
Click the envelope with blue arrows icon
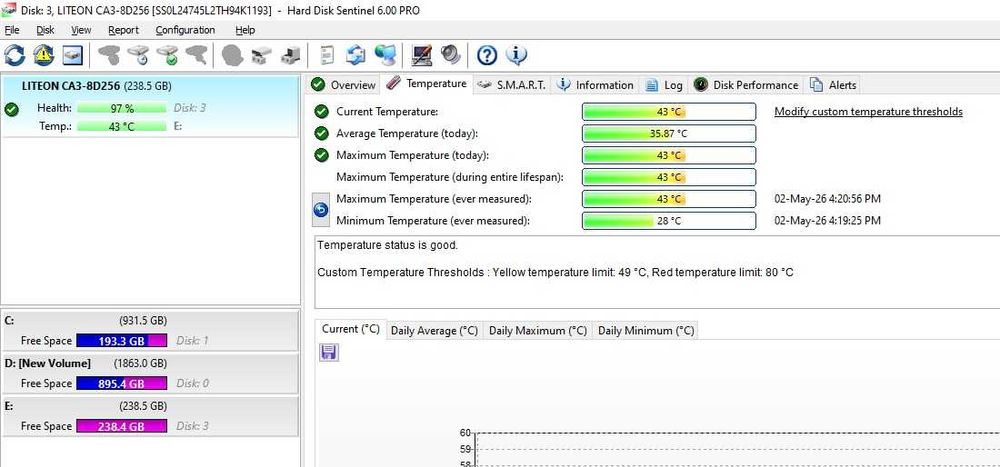pyautogui.click(x=356, y=56)
